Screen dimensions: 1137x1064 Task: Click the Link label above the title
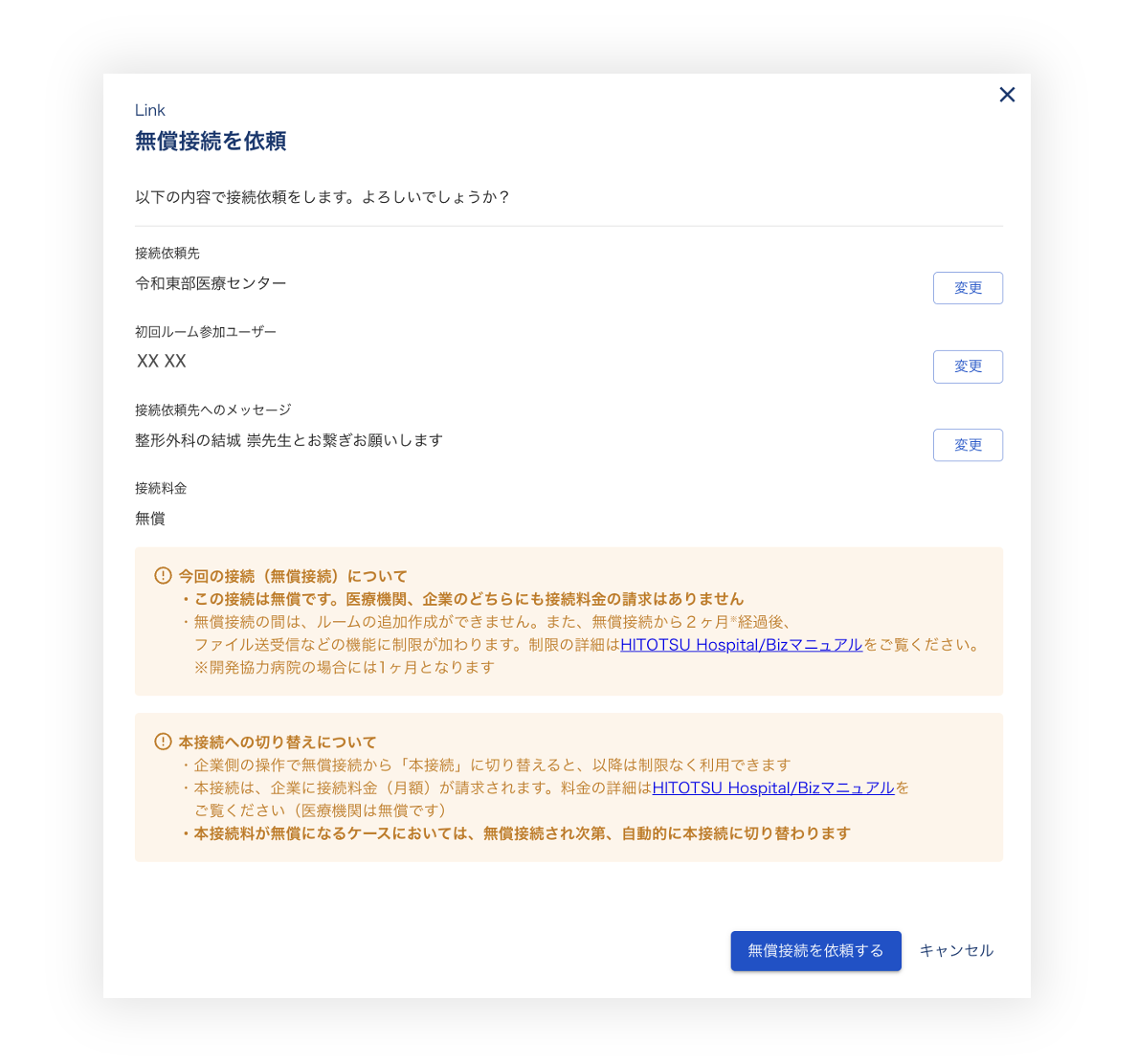click(150, 110)
